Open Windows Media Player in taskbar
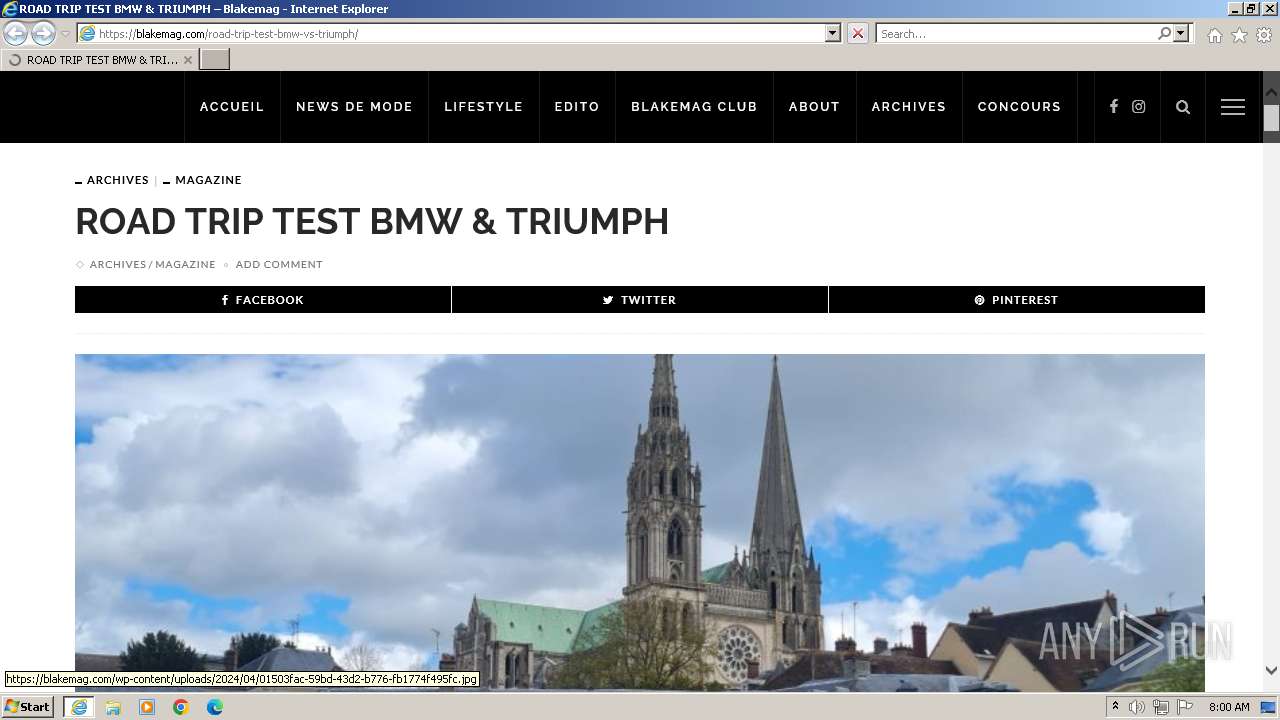 (x=147, y=707)
